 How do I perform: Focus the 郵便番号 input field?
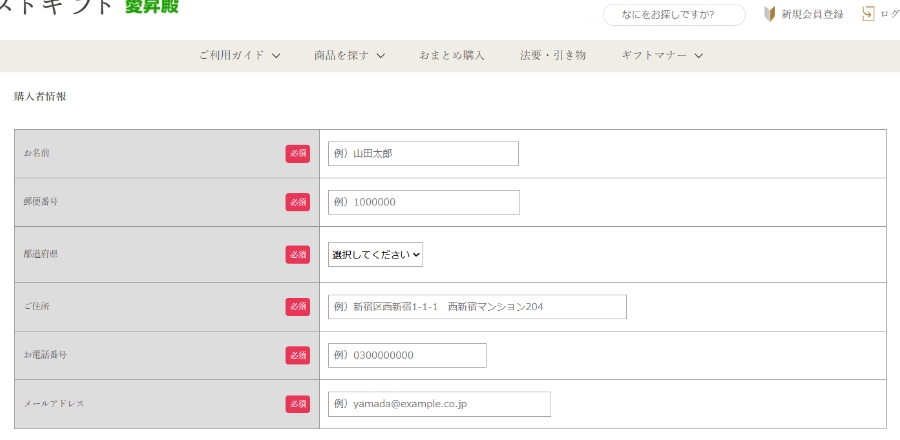point(424,203)
